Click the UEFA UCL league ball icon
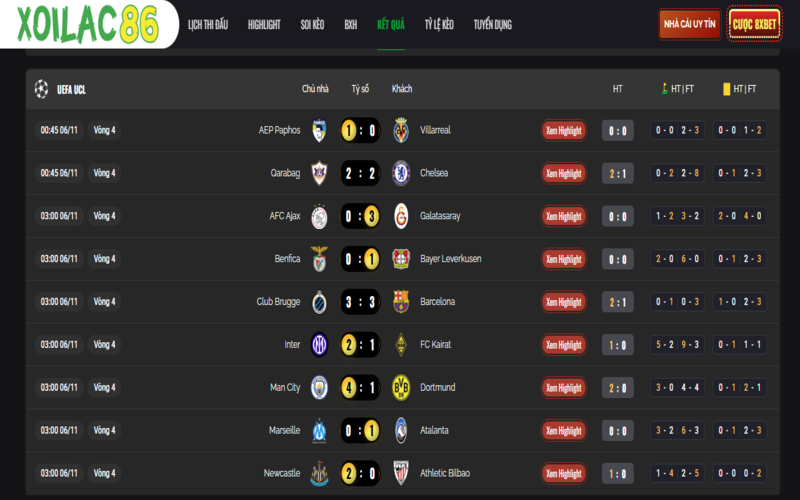Viewport: 800px width, 500px height. pyautogui.click(x=41, y=88)
